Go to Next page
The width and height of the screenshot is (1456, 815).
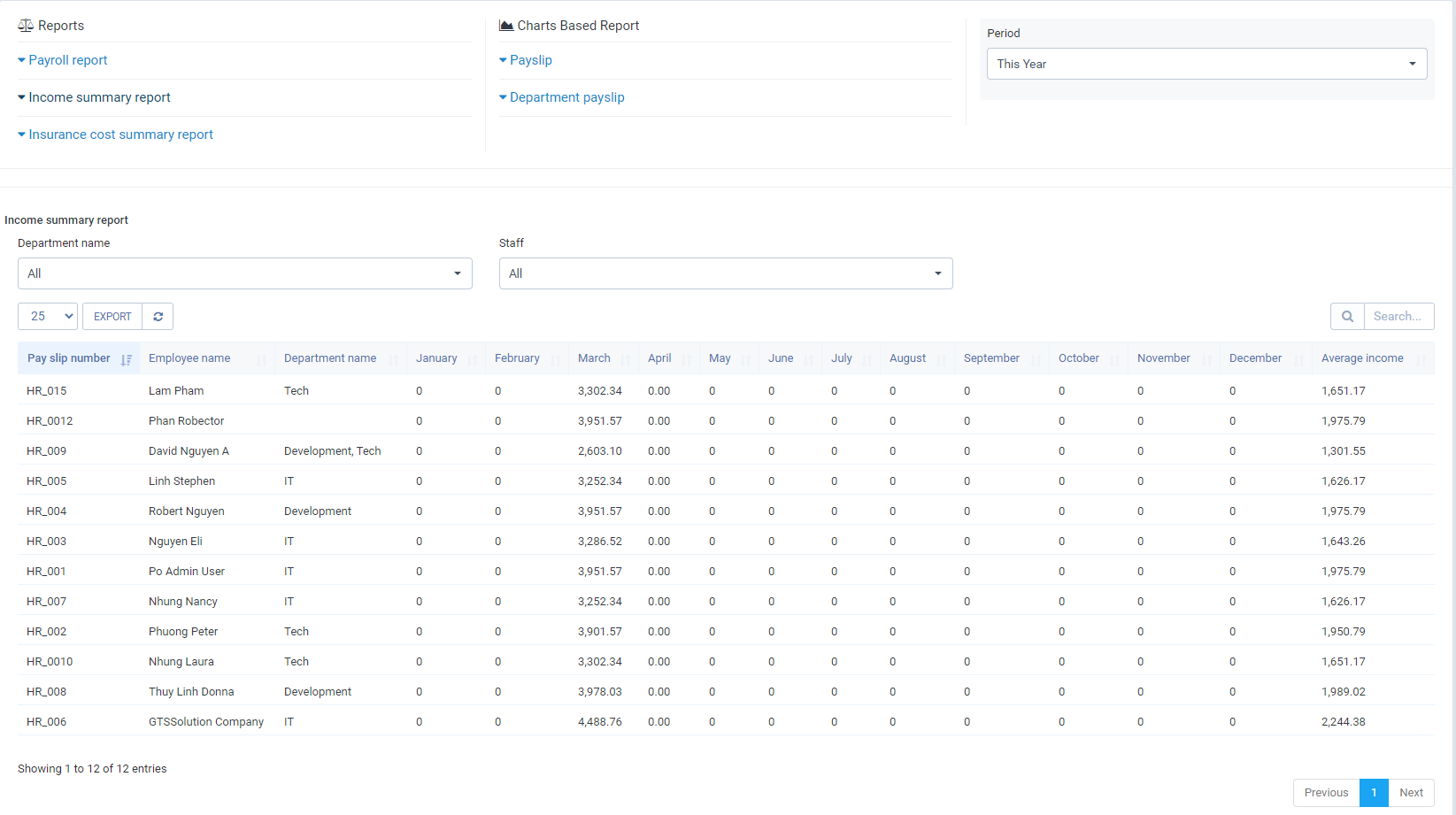[x=1411, y=793]
